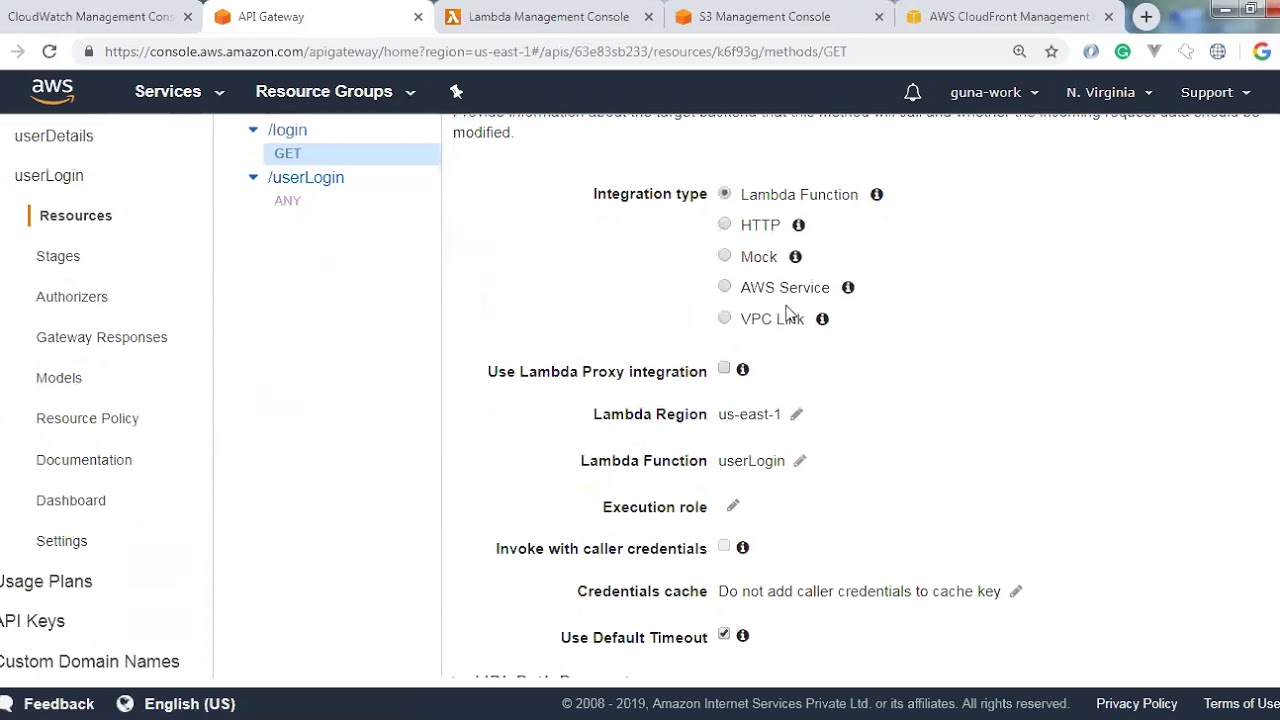The width and height of the screenshot is (1280, 720).
Task: Bookmark page with the star icon
Action: click(1051, 51)
